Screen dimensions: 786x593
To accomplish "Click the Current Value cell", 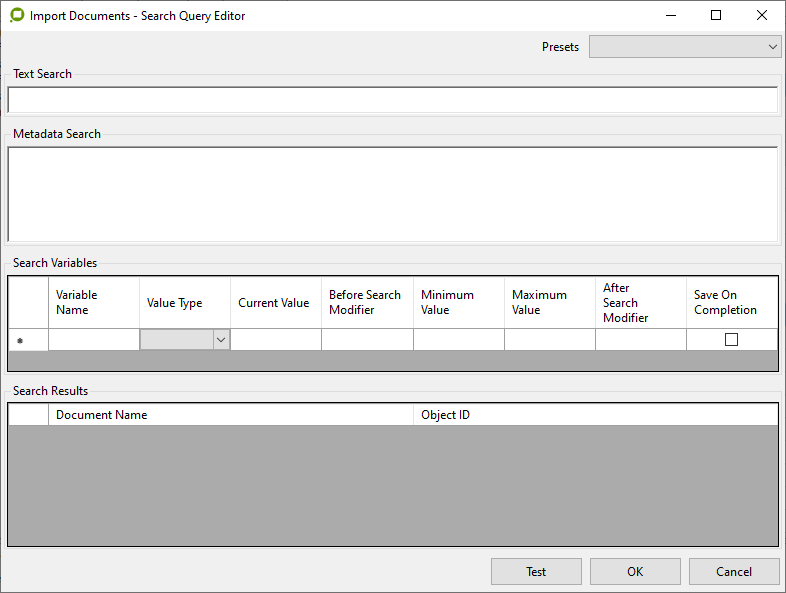I will [275, 340].
